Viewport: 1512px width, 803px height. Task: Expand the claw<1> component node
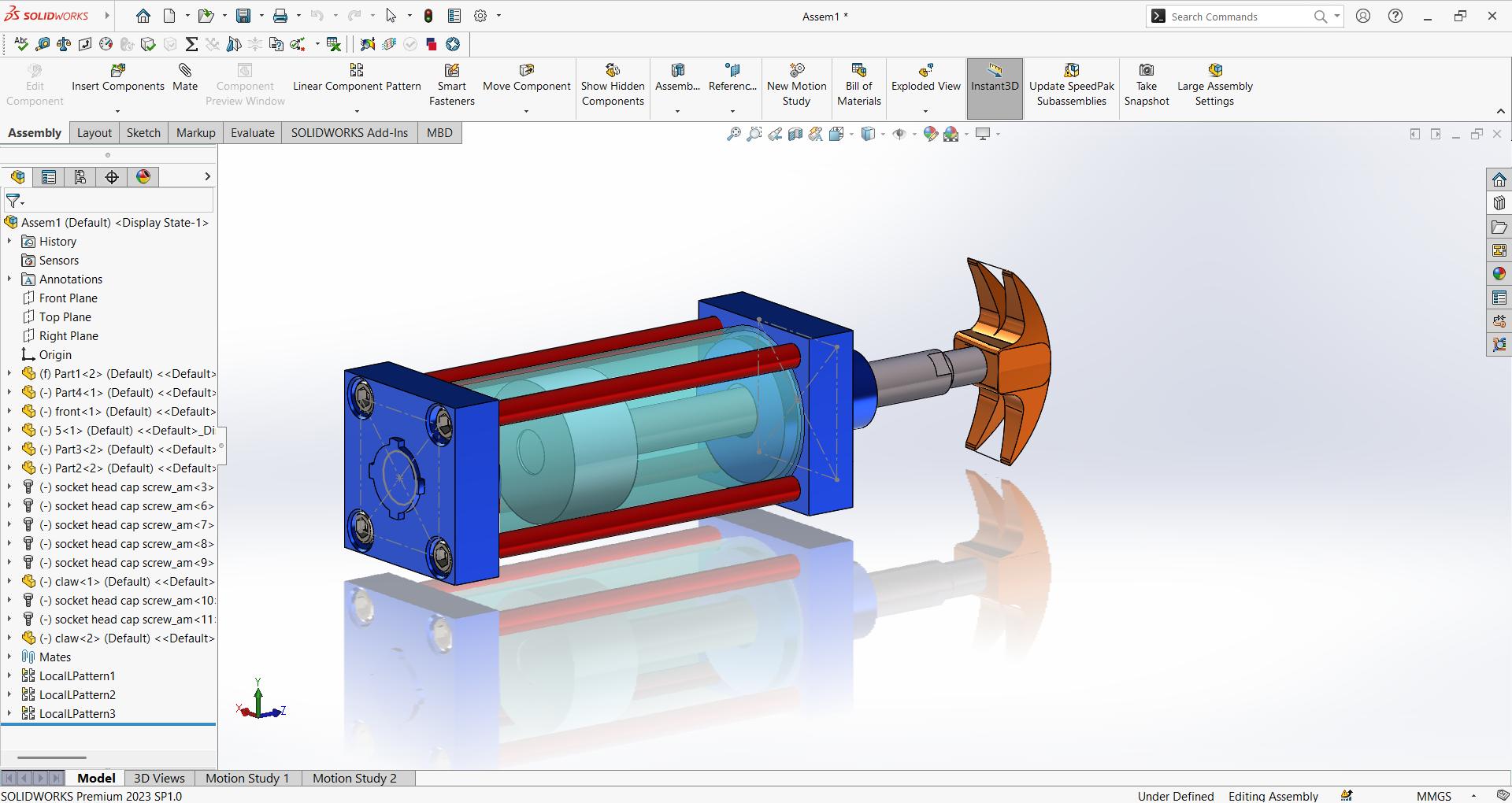point(9,582)
